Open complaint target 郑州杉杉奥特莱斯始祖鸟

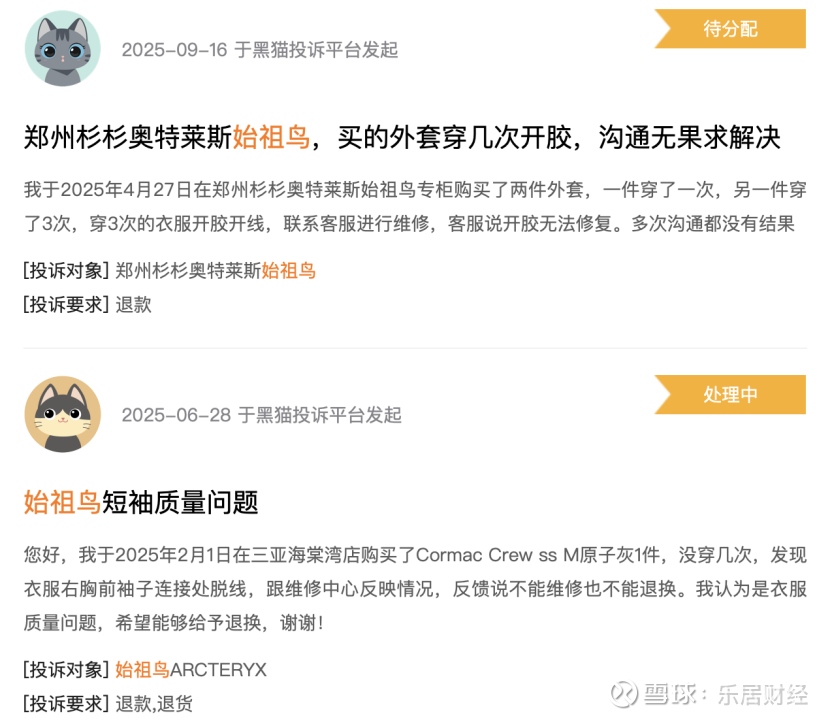215,271
